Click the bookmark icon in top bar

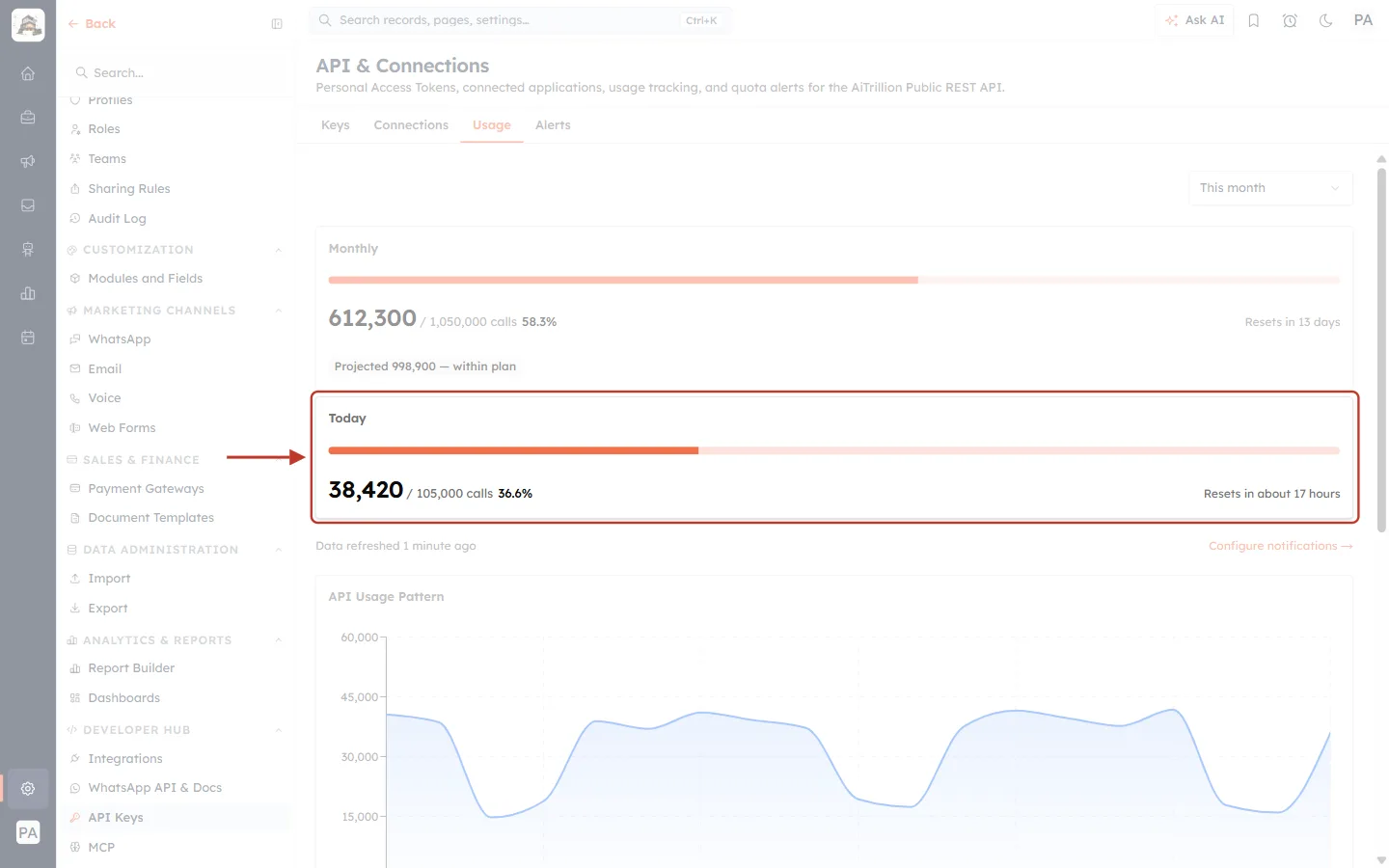pos(1254,20)
